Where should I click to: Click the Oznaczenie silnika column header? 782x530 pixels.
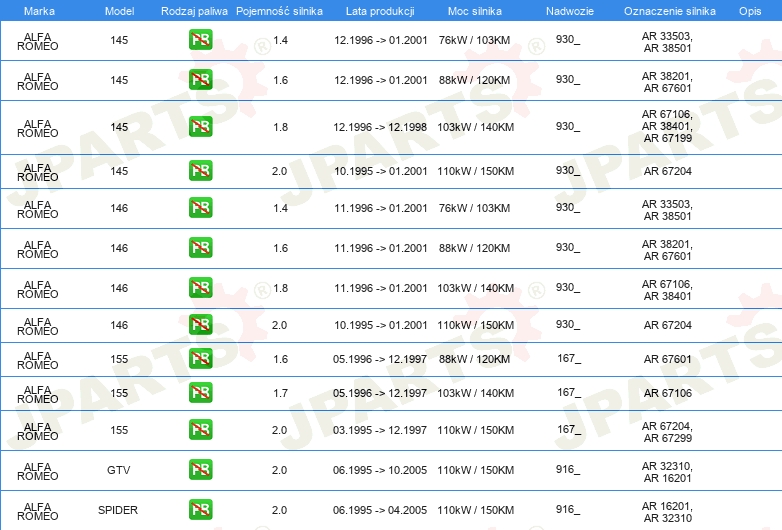click(x=670, y=11)
